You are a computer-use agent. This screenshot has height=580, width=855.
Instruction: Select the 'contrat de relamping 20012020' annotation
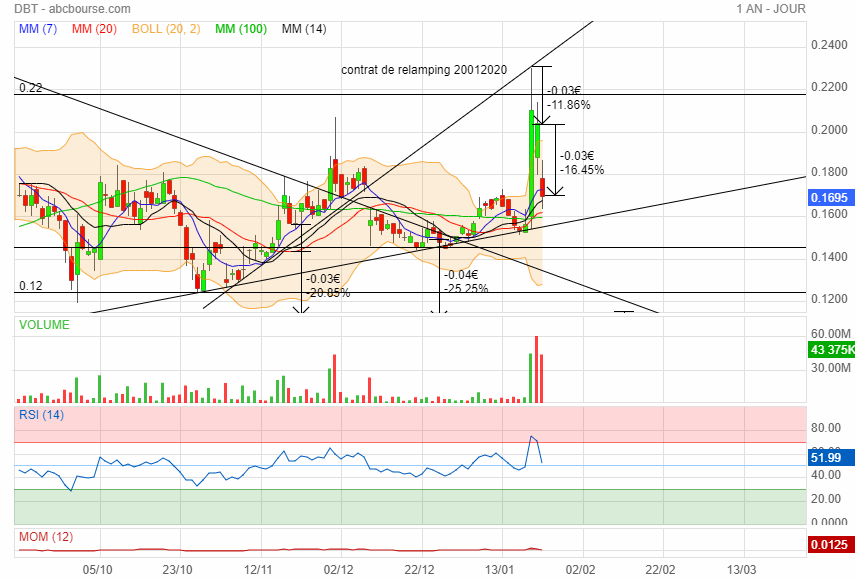tap(424, 70)
